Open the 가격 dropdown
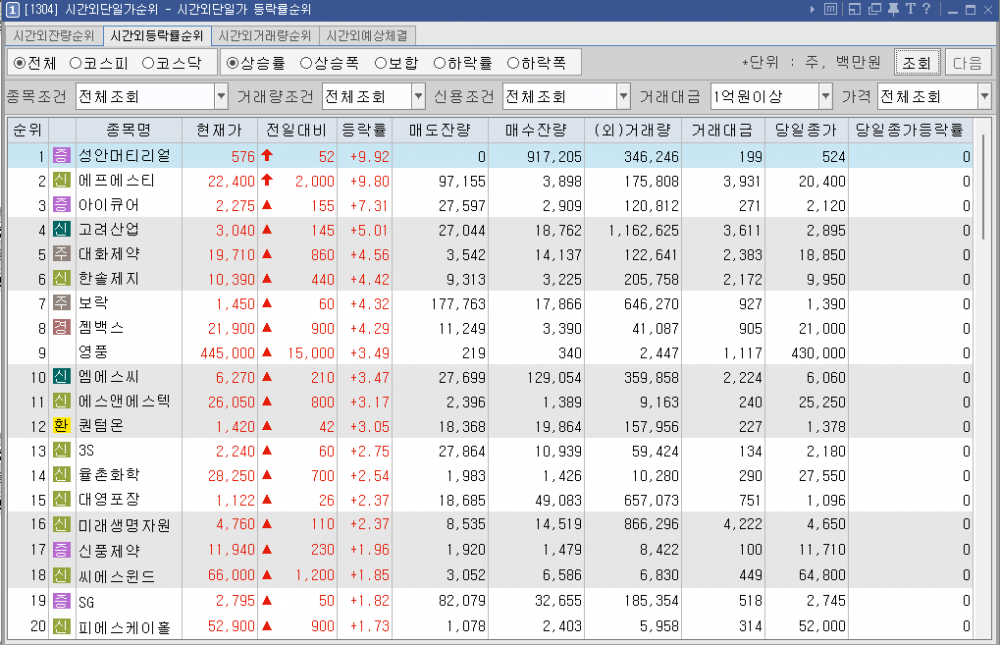Image resolution: width=1000 pixels, height=645 pixels. tap(985, 97)
